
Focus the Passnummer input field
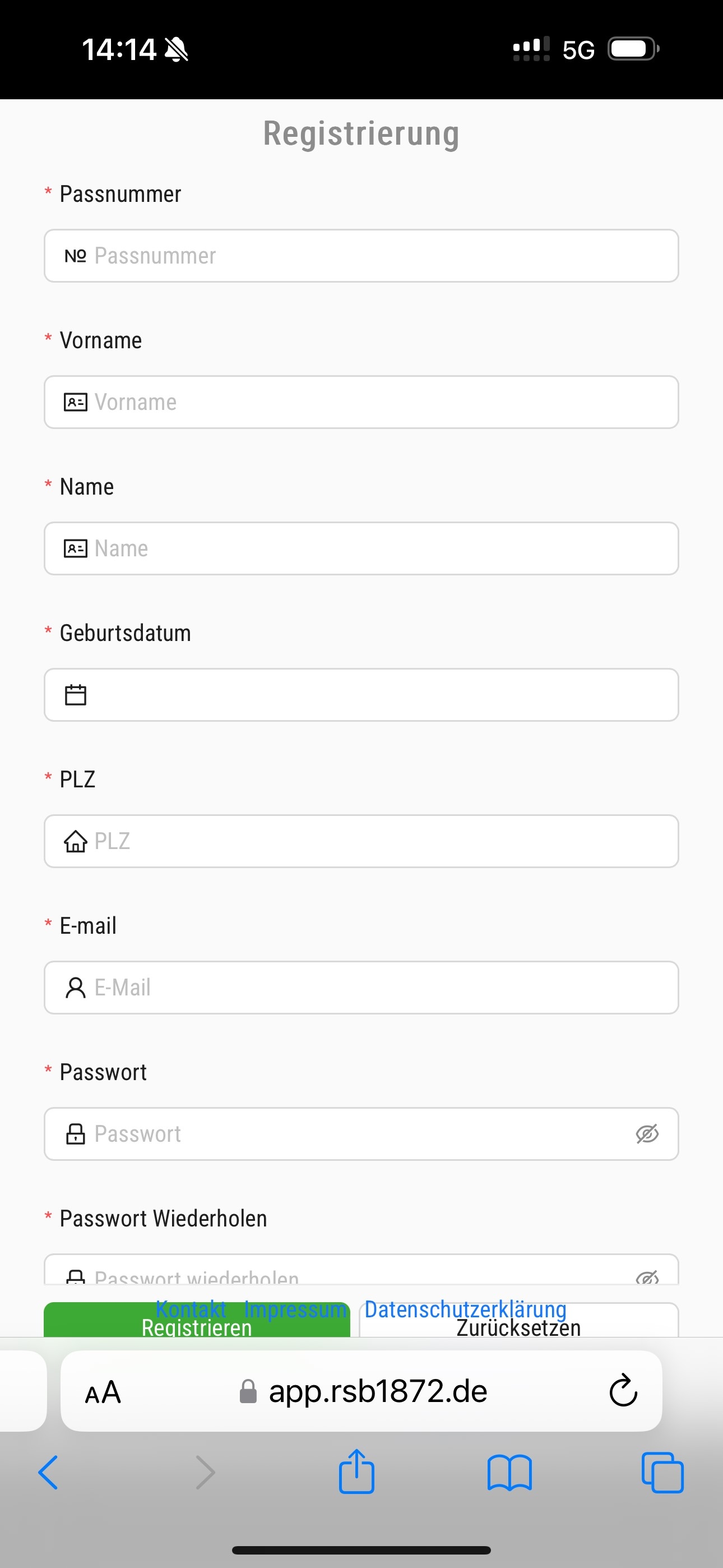[x=361, y=256]
